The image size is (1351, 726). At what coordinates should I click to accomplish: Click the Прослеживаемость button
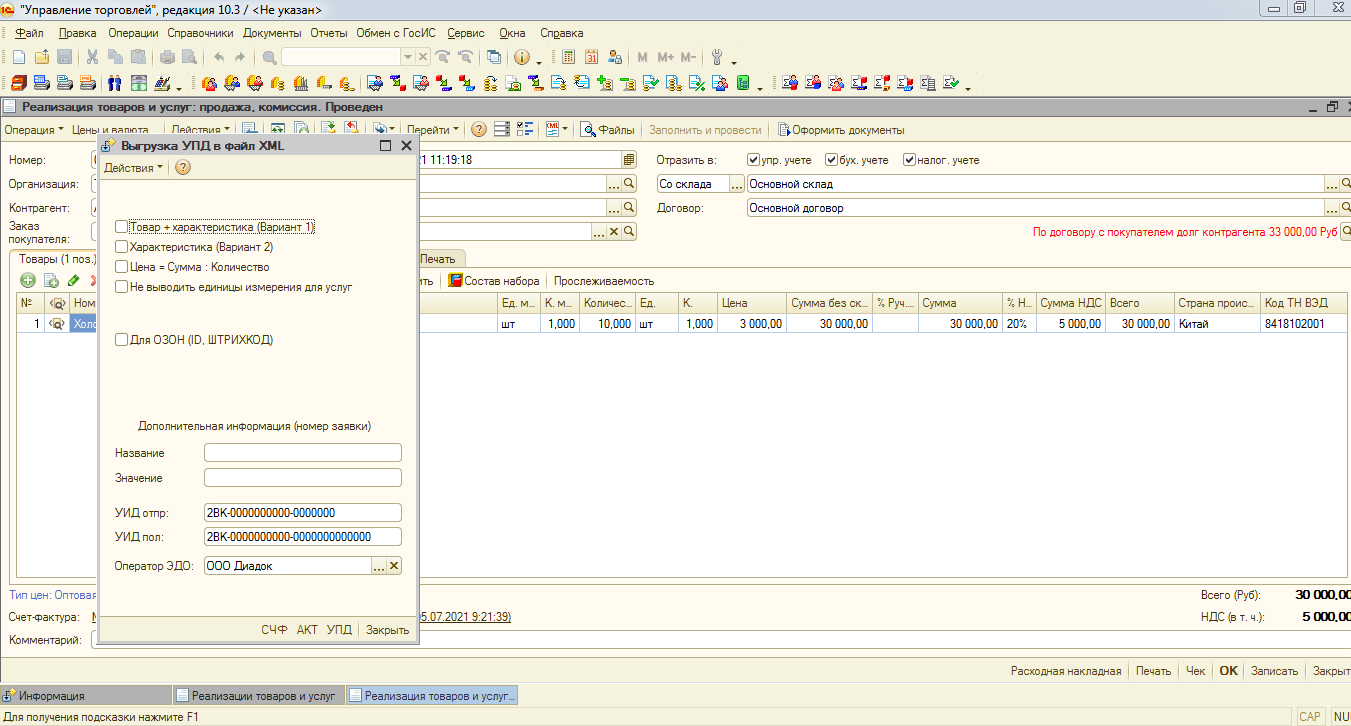[x=604, y=281]
